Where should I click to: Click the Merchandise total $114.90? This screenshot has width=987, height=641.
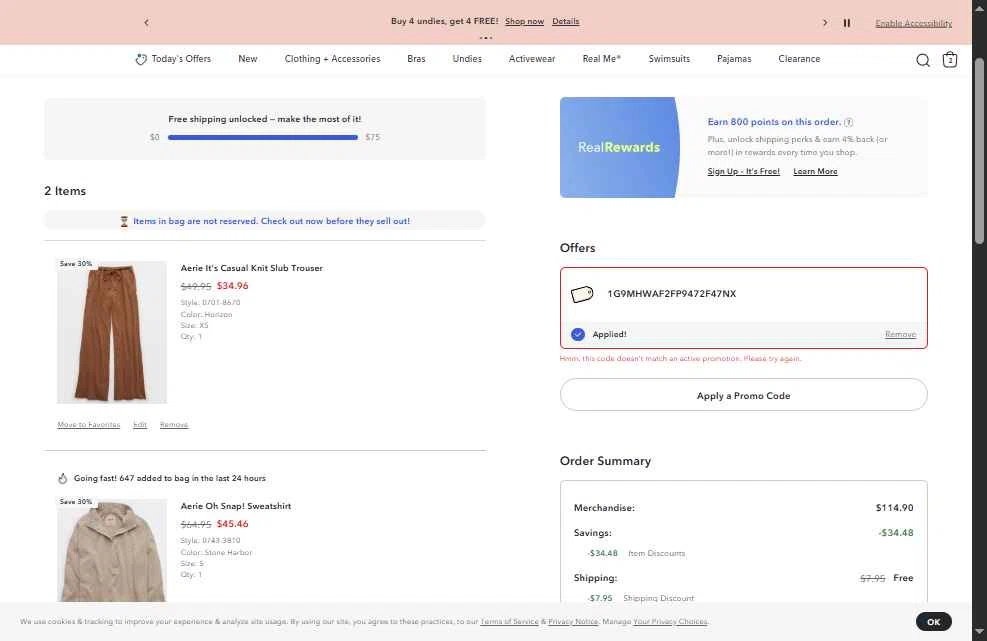894,508
